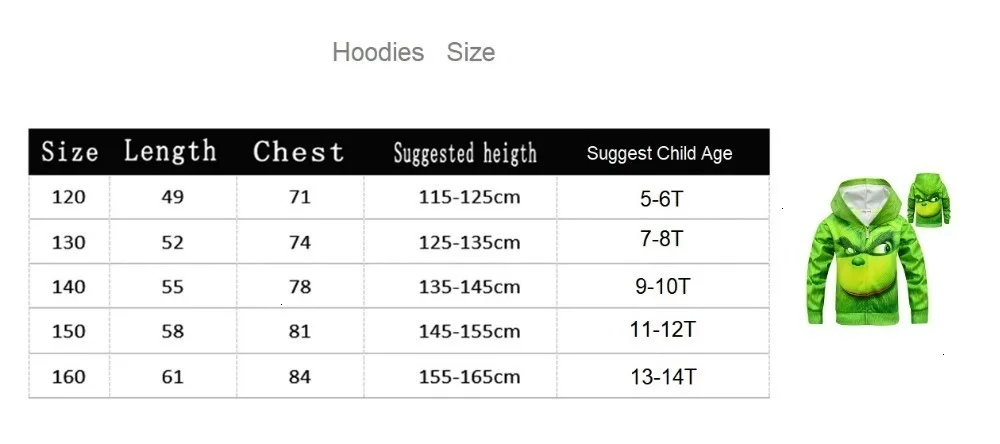Viewport: 1000px width, 444px height.
Task: Click the Hoodies Size title
Action: tap(413, 52)
